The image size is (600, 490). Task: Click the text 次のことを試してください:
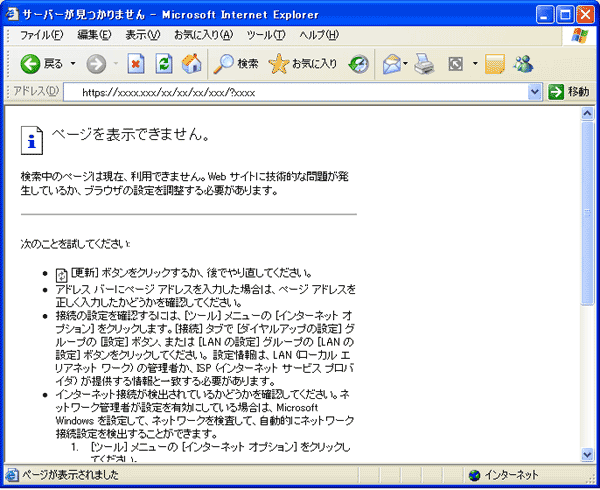click(75, 244)
